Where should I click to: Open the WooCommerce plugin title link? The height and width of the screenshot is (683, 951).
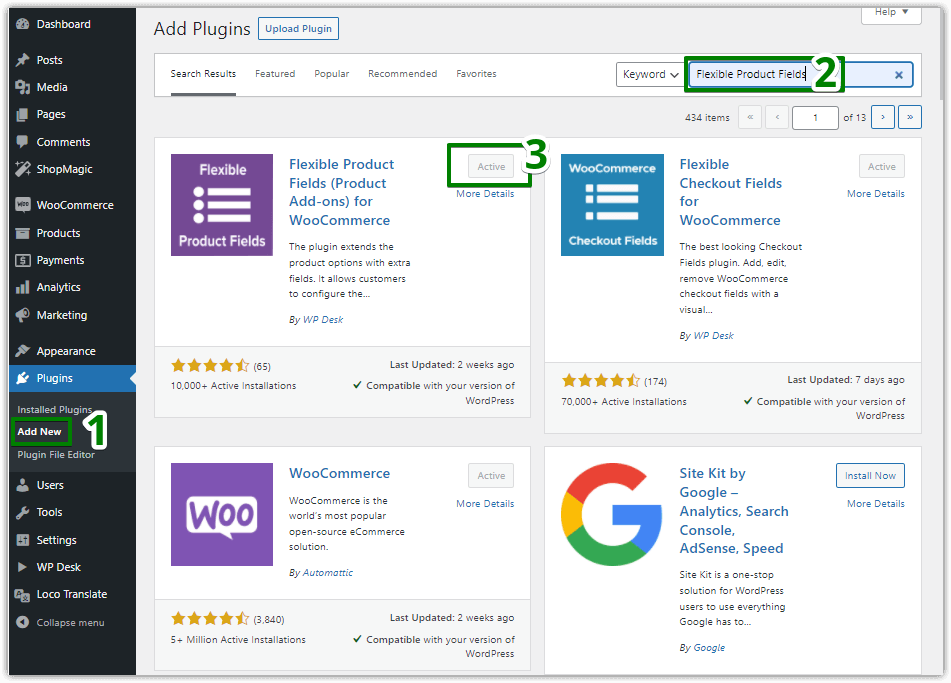pos(339,474)
